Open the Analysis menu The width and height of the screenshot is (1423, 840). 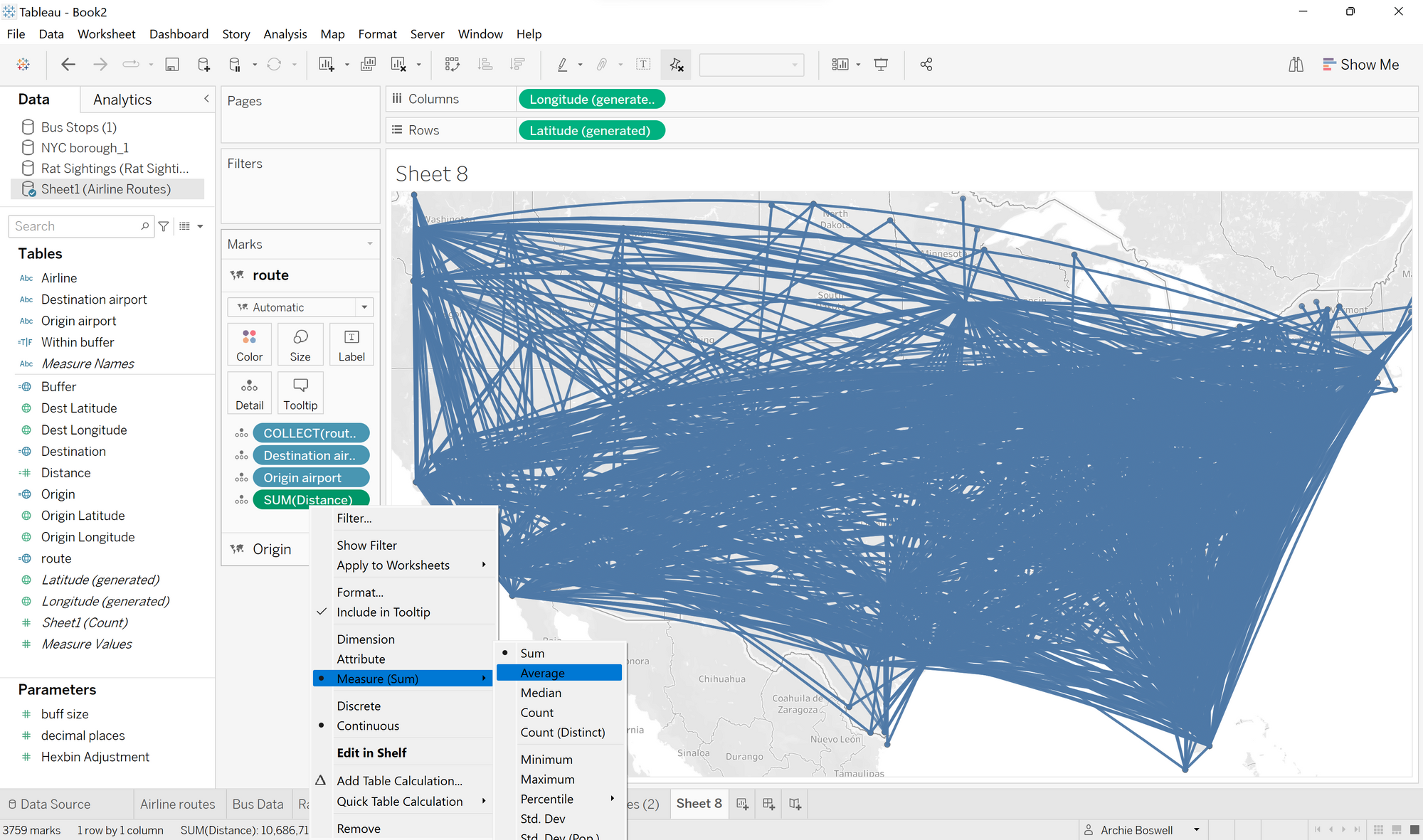point(285,34)
